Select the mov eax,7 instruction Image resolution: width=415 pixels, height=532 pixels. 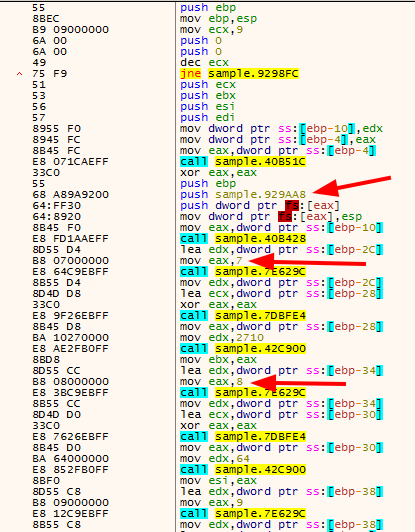211,261
